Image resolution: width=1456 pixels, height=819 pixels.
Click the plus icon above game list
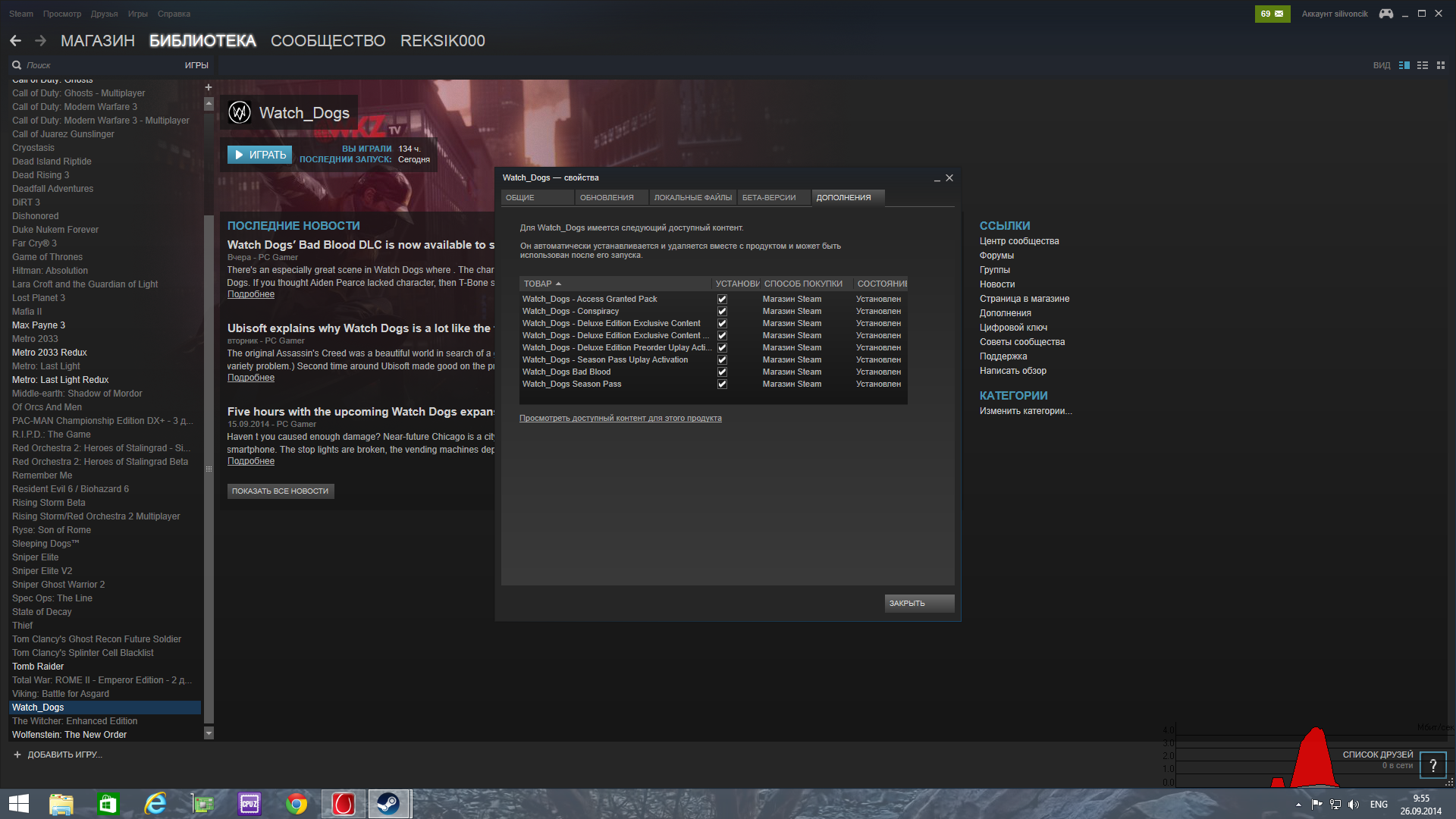point(209,87)
